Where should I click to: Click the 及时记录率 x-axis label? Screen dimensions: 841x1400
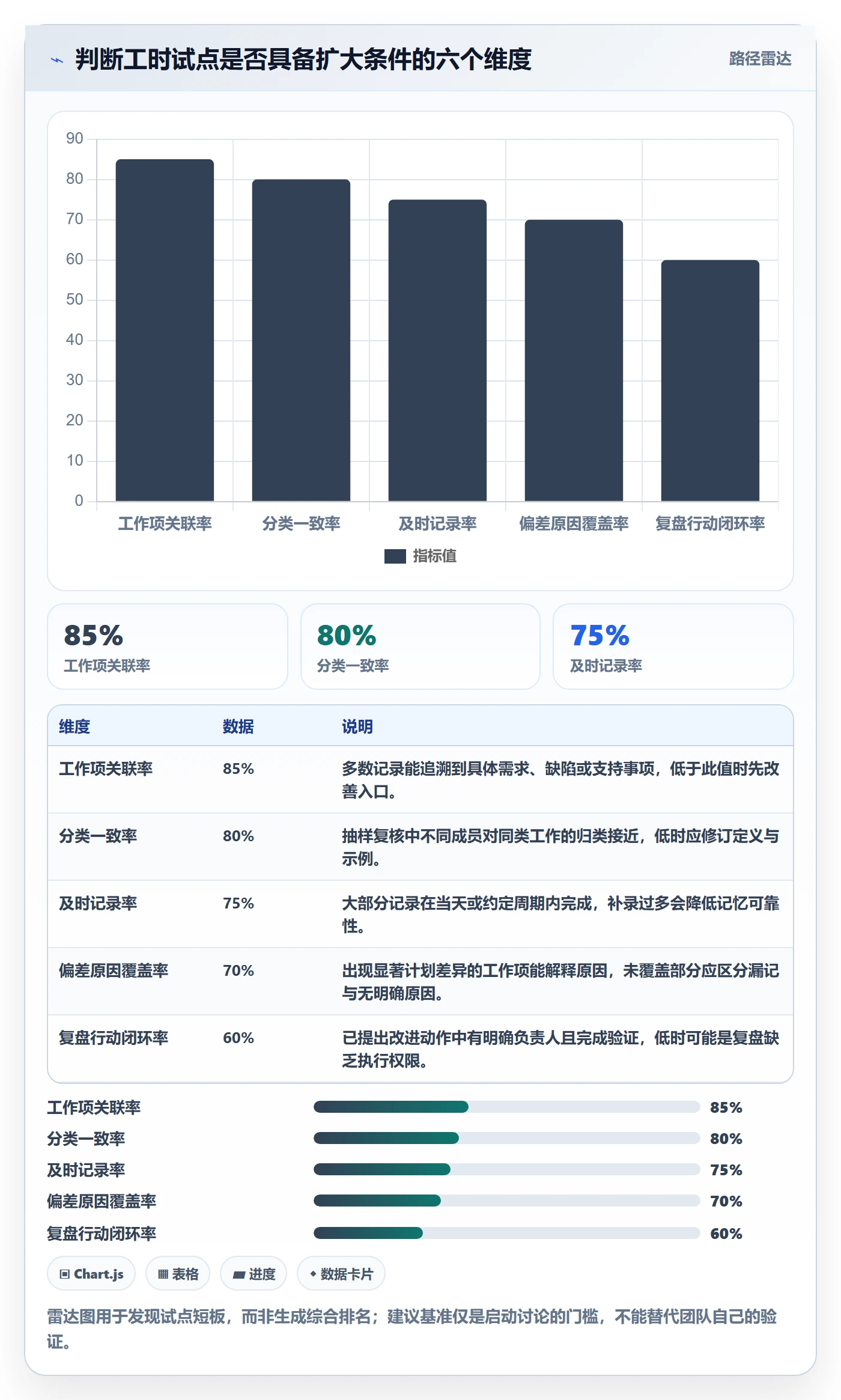click(437, 523)
